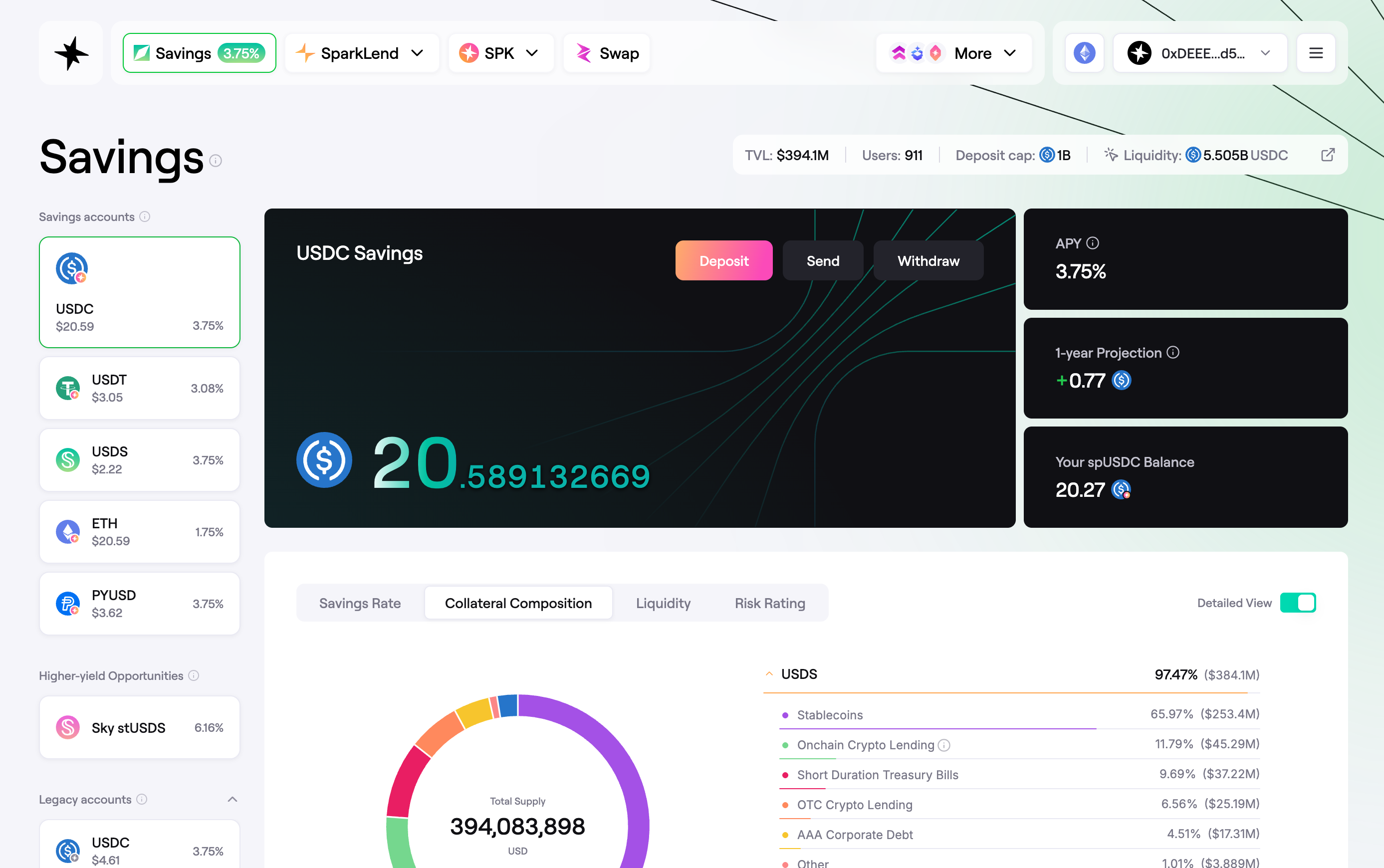Image resolution: width=1384 pixels, height=868 pixels.
Task: Open the hamburger menu icon
Action: 1316,53
